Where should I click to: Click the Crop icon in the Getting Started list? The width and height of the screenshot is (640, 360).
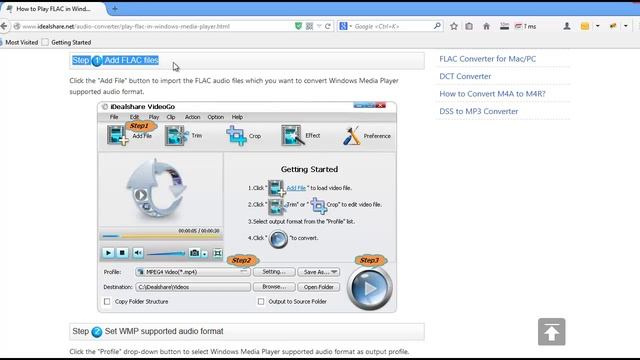pyautogui.click(x=318, y=205)
